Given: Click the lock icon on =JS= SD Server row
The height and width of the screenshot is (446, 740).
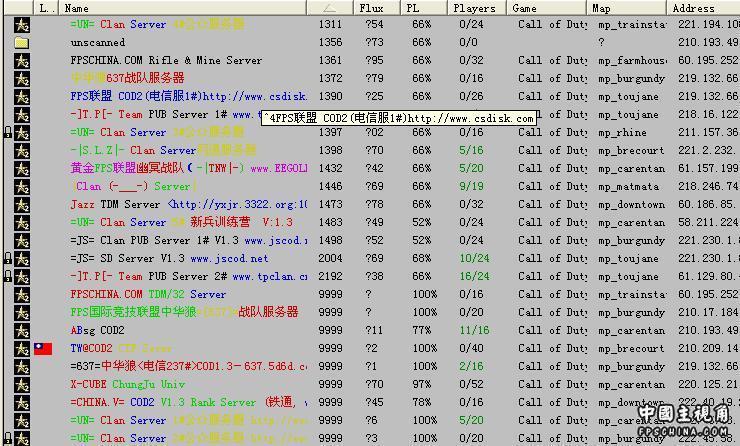Looking at the screenshot, I should (8, 259).
